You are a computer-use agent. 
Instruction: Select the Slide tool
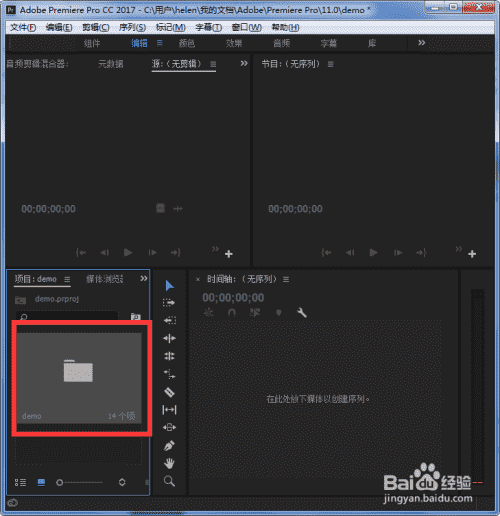point(169,427)
